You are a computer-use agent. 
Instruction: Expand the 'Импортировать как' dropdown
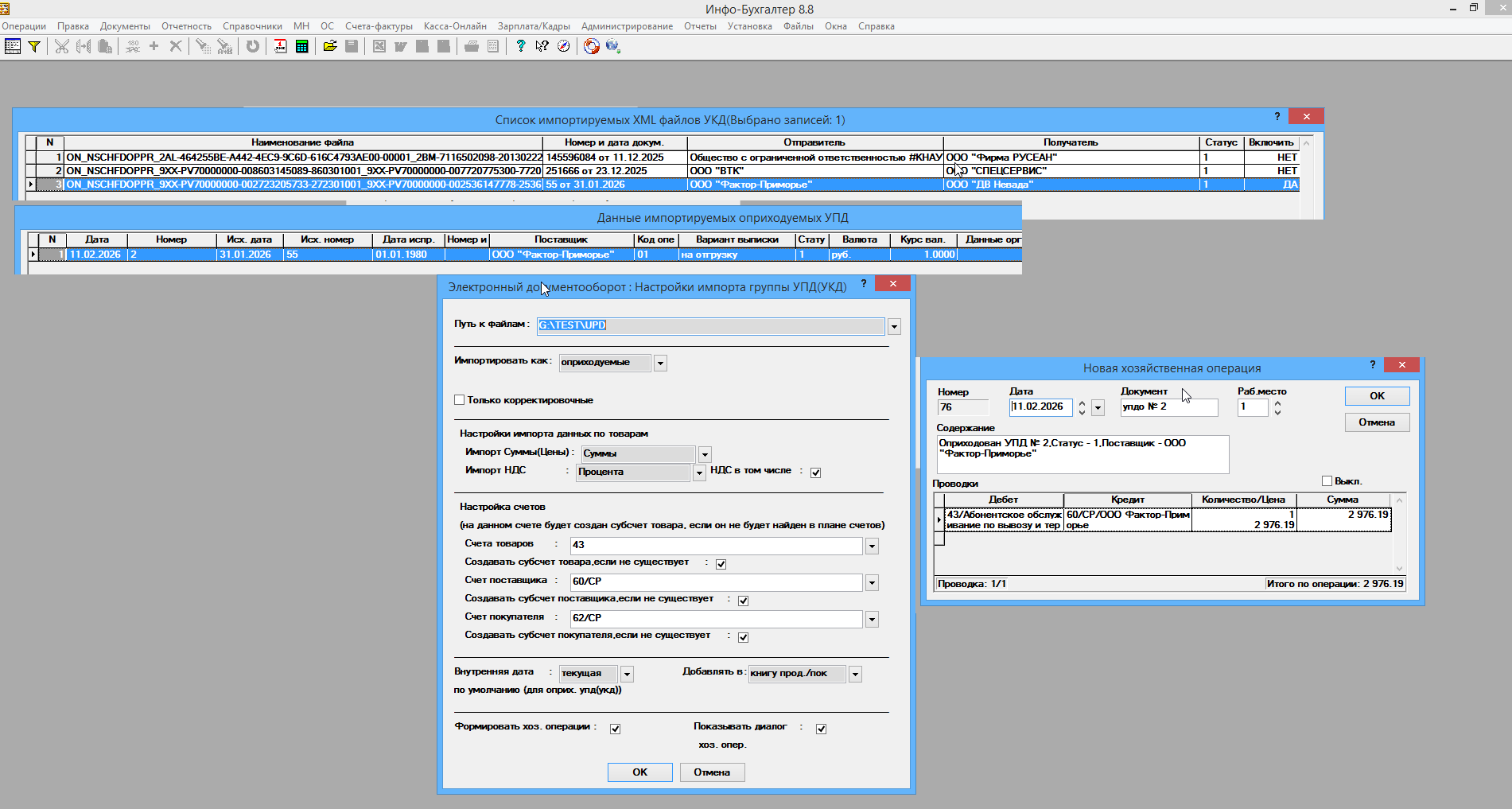660,364
